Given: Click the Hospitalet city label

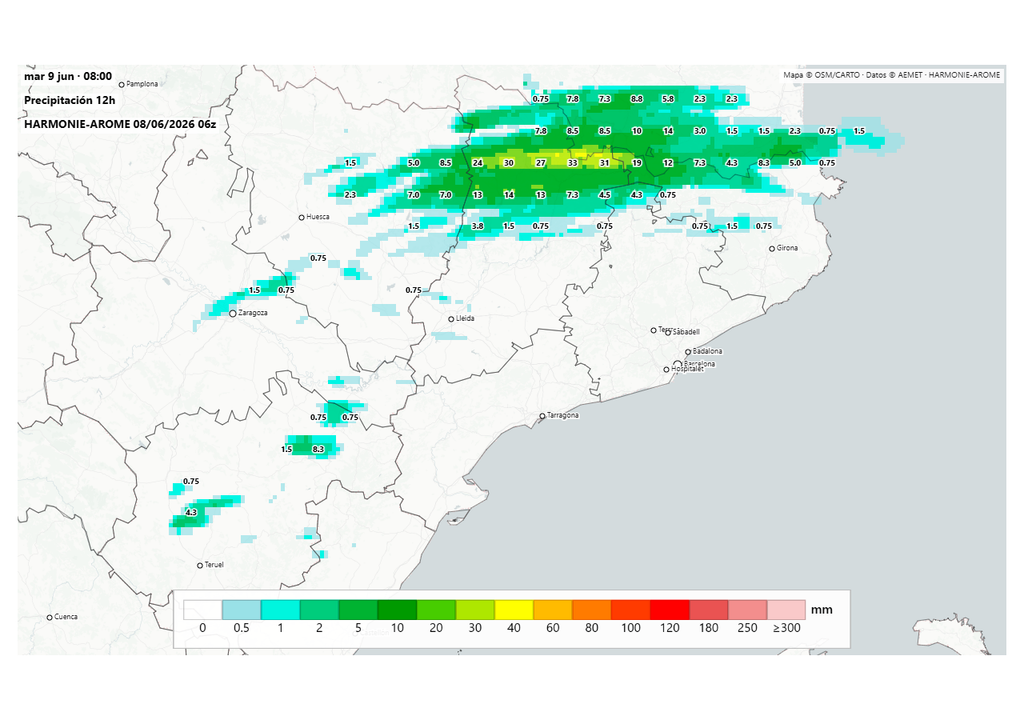Looking at the screenshot, I should [688, 370].
